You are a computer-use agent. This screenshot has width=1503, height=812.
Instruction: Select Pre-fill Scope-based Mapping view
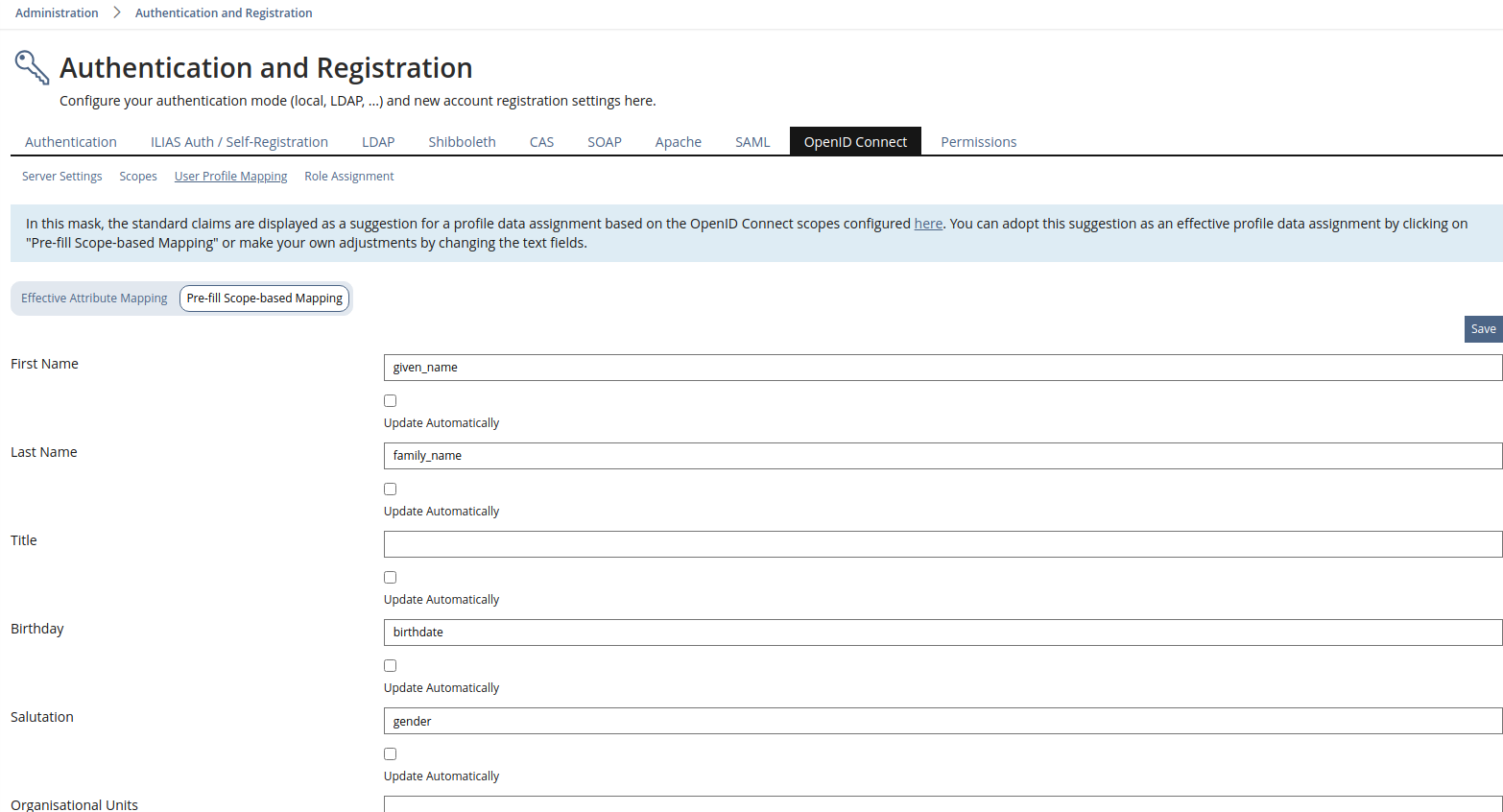pyautogui.click(x=264, y=299)
